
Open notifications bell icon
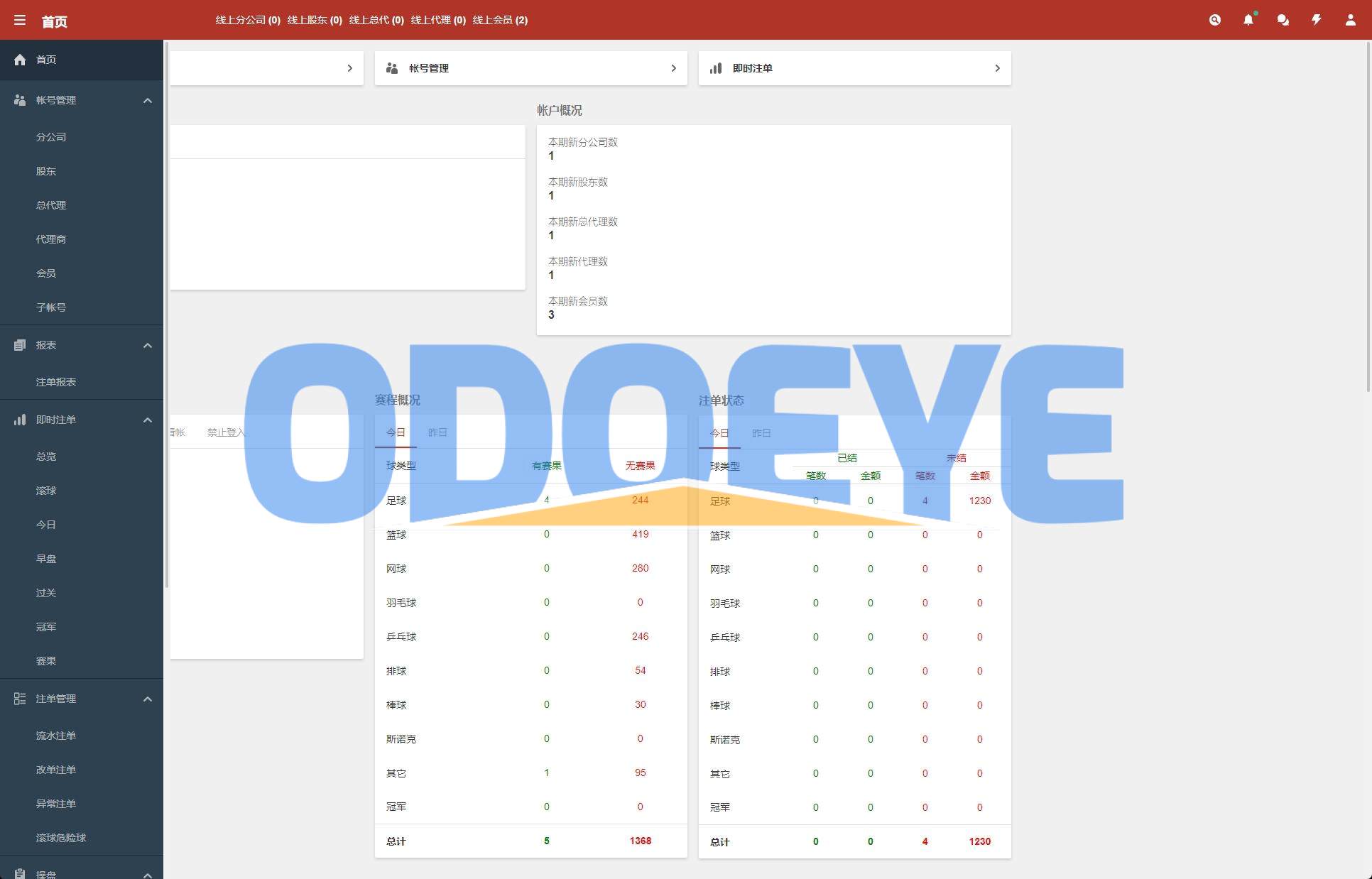(1248, 20)
